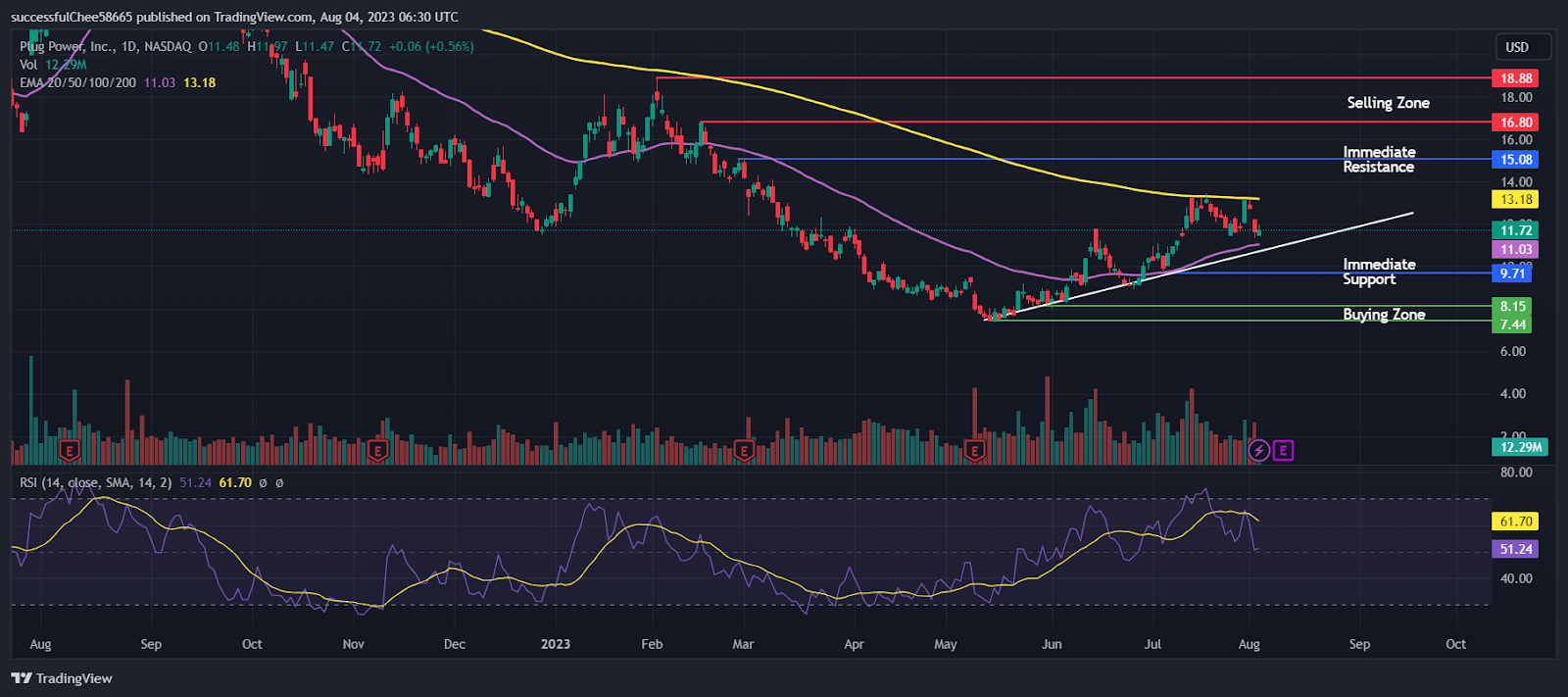Screen dimensions: 1568x697
Task: Open the USD currency selector
Action: tap(1517, 47)
